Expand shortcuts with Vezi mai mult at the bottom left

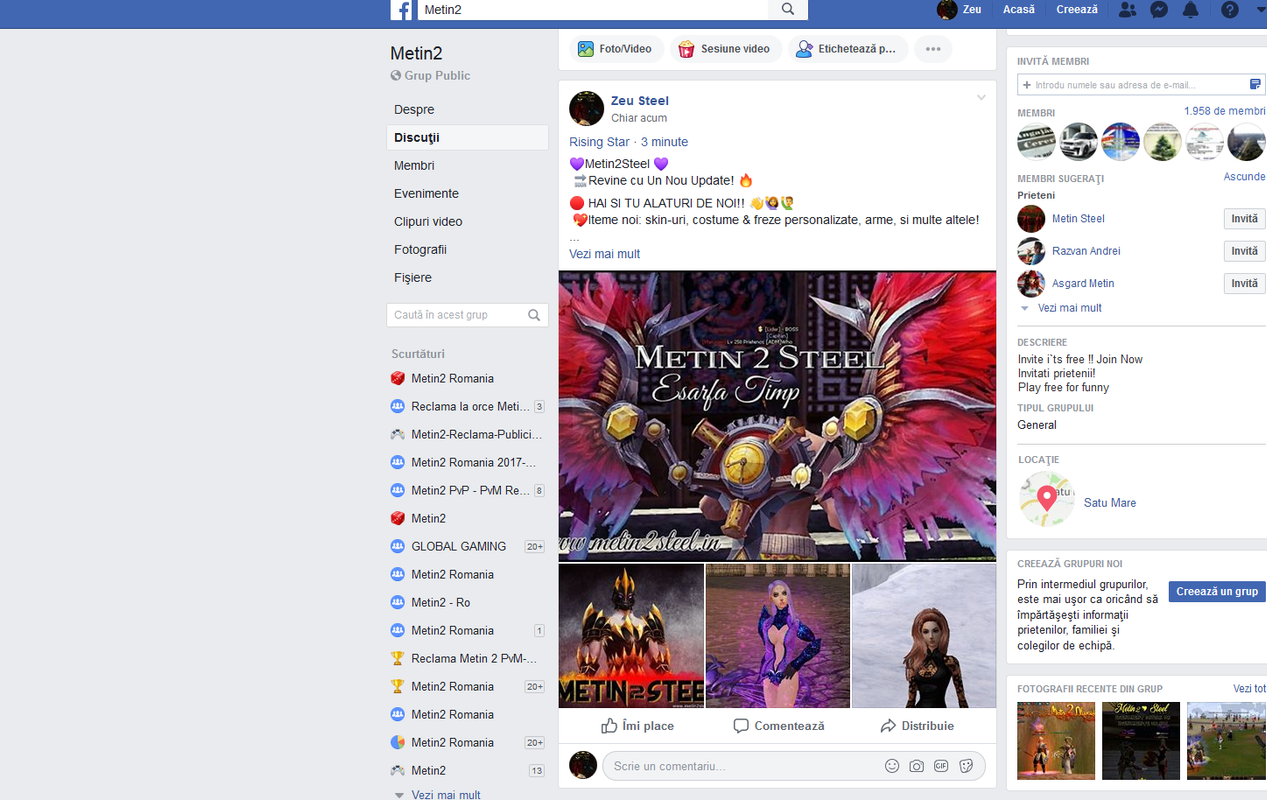click(x=445, y=795)
